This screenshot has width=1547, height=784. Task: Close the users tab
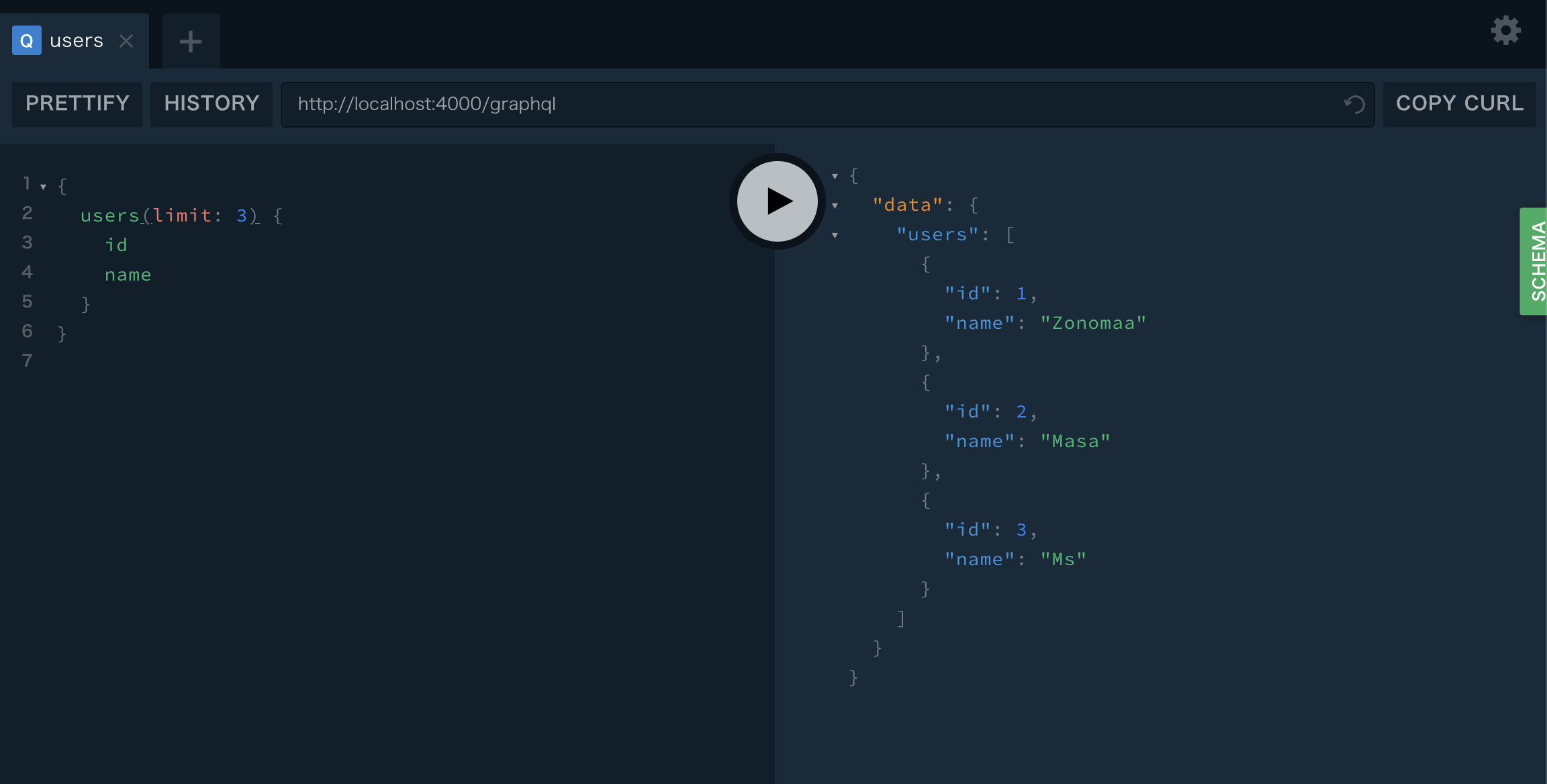pos(126,41)
